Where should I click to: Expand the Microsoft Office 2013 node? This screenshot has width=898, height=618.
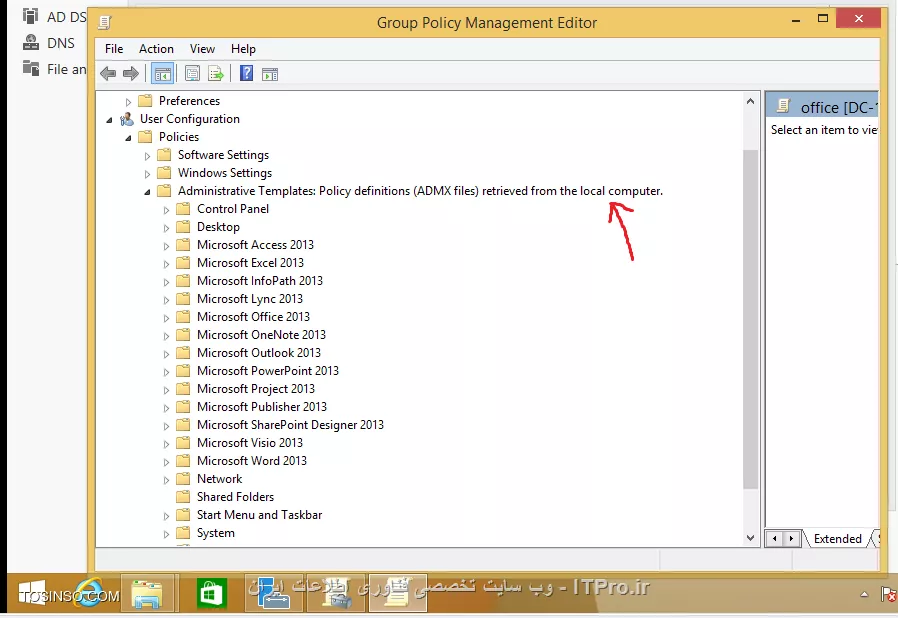(166, 318)
